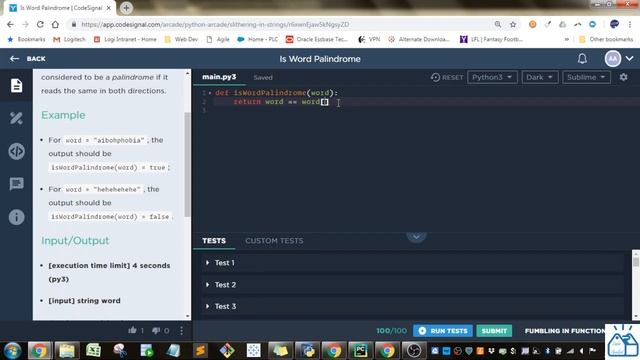Open the info icon in sidebar
This screenshot has height=360, width=640.
[16, 217]
